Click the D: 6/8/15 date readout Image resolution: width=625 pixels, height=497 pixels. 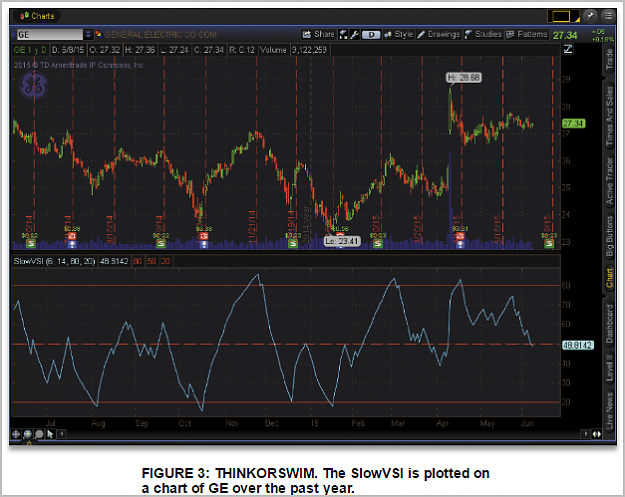[68, 50]
